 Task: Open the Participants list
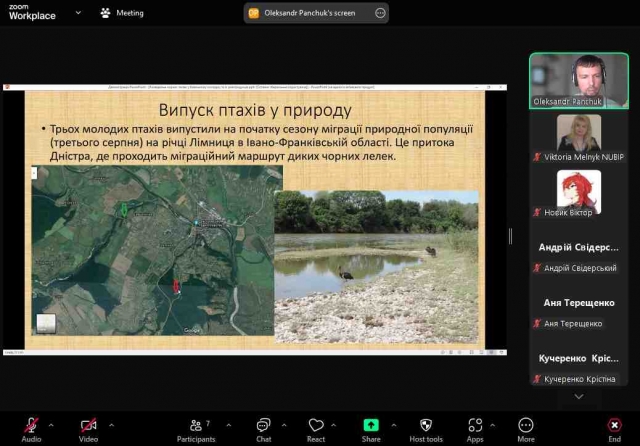[x=196, y=426]
